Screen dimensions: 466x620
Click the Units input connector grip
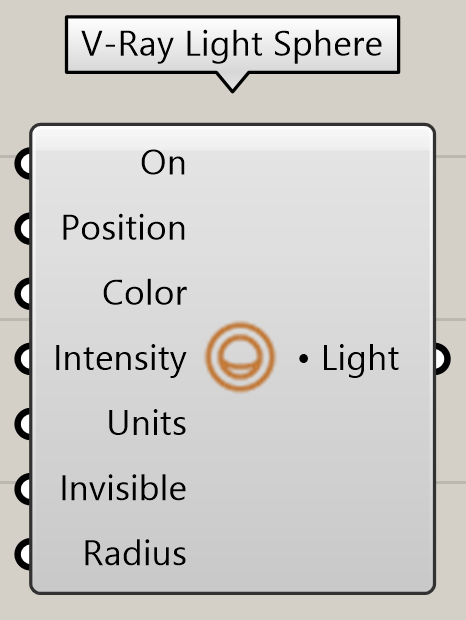(23, 423)
